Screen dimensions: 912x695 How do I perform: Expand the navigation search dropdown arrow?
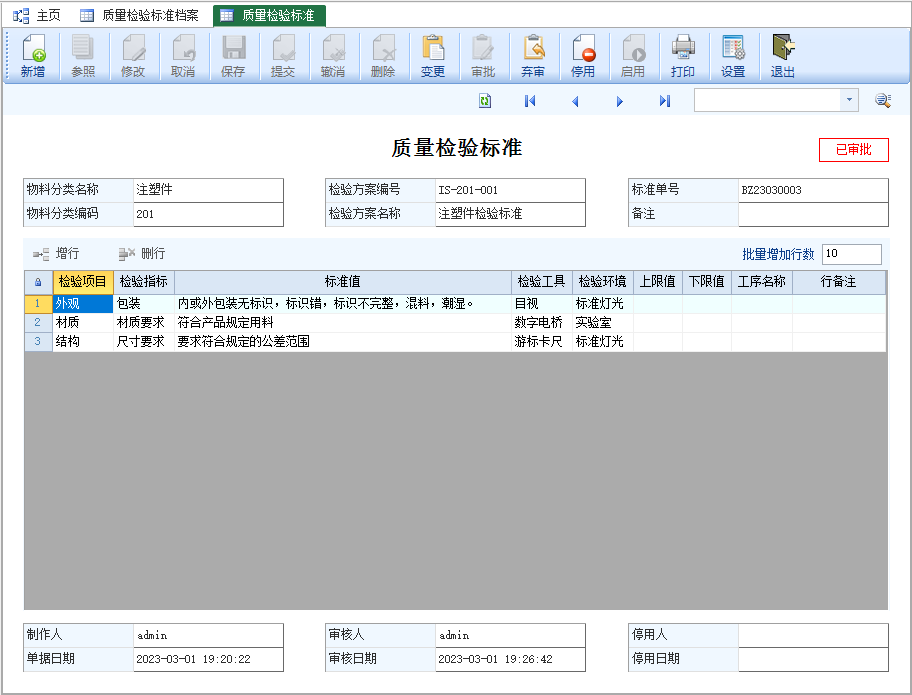pyautogui.click(x=849, y=100)
